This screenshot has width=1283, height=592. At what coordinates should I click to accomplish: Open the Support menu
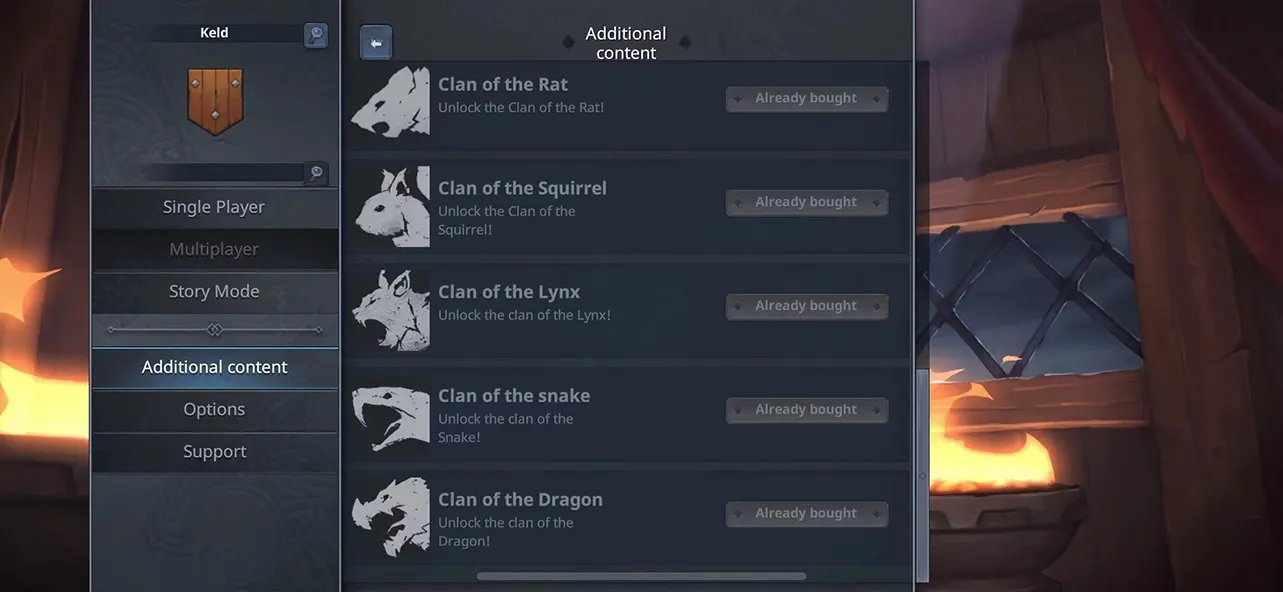point(215,451)
